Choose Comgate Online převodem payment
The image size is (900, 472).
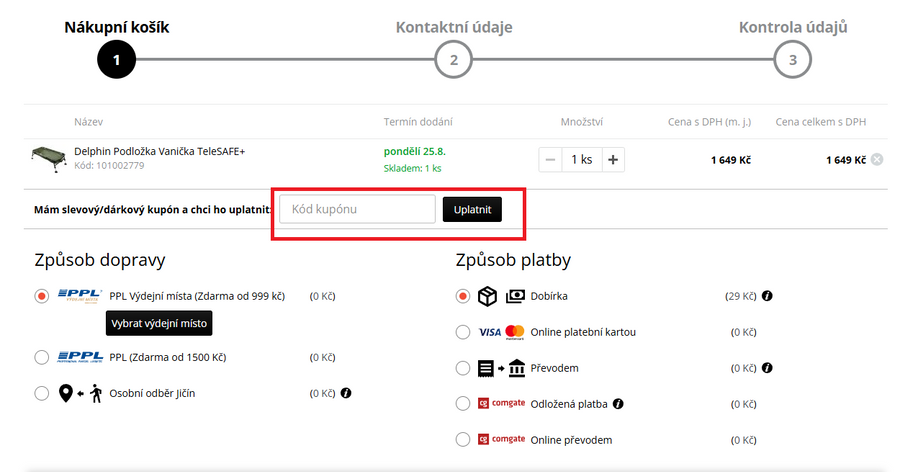(x=462, y=440)
